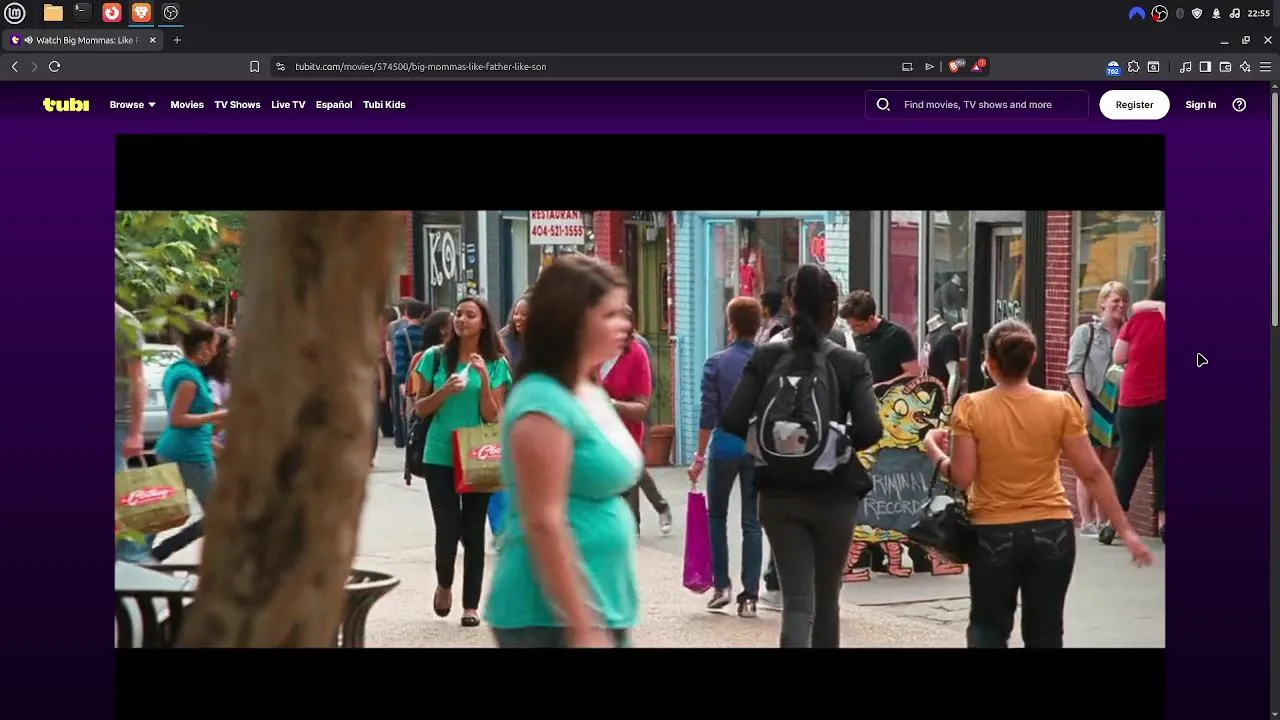Mute the tab via speaker icon
This screenshot has width=1280, height=720.
coord(28,40)
